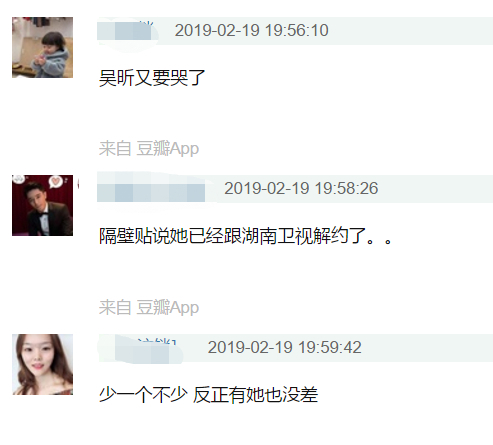
Task: Open the child avatar of first commenter
Action: click(43, 47)
